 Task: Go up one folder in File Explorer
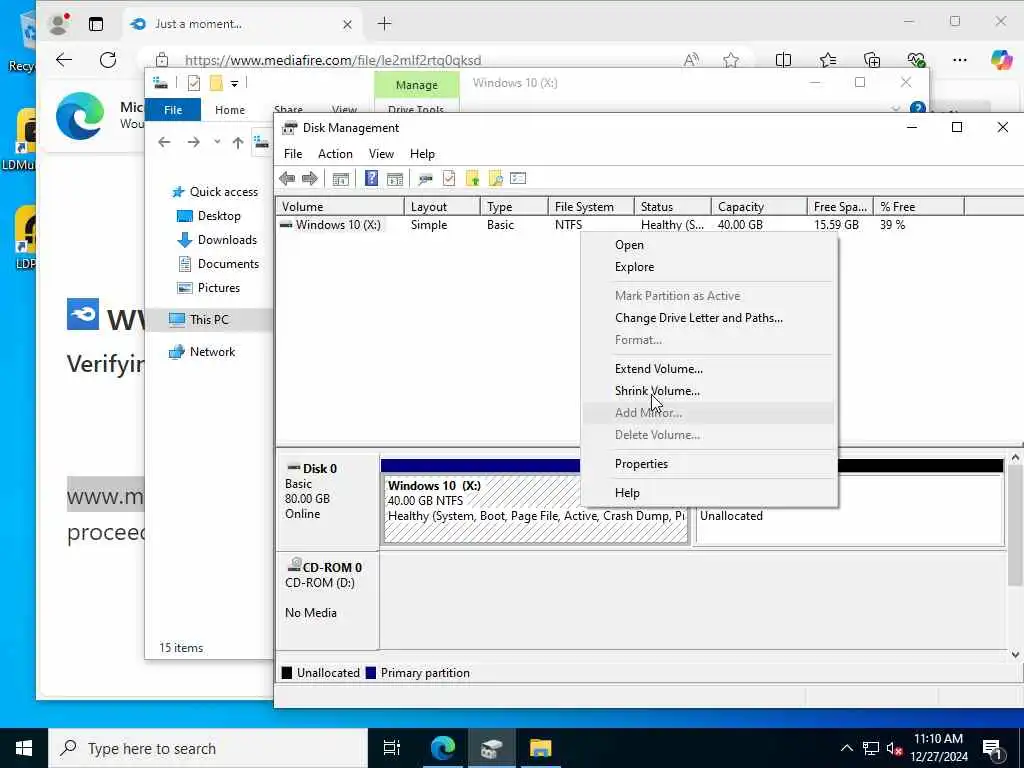[x=238, y=142]
